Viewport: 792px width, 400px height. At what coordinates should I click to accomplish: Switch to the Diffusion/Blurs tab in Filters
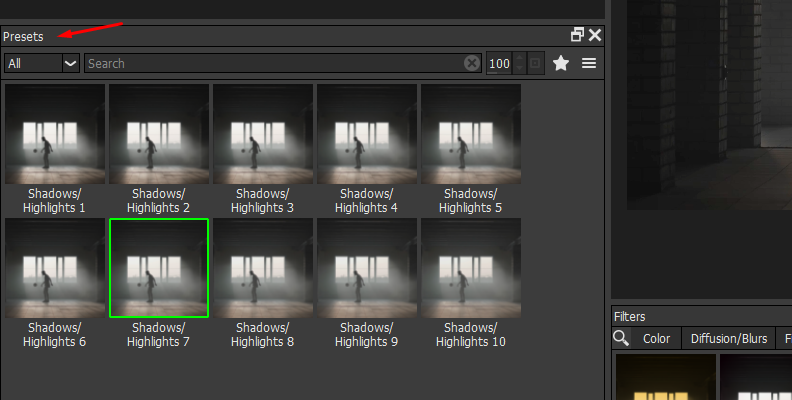point(729,338)
